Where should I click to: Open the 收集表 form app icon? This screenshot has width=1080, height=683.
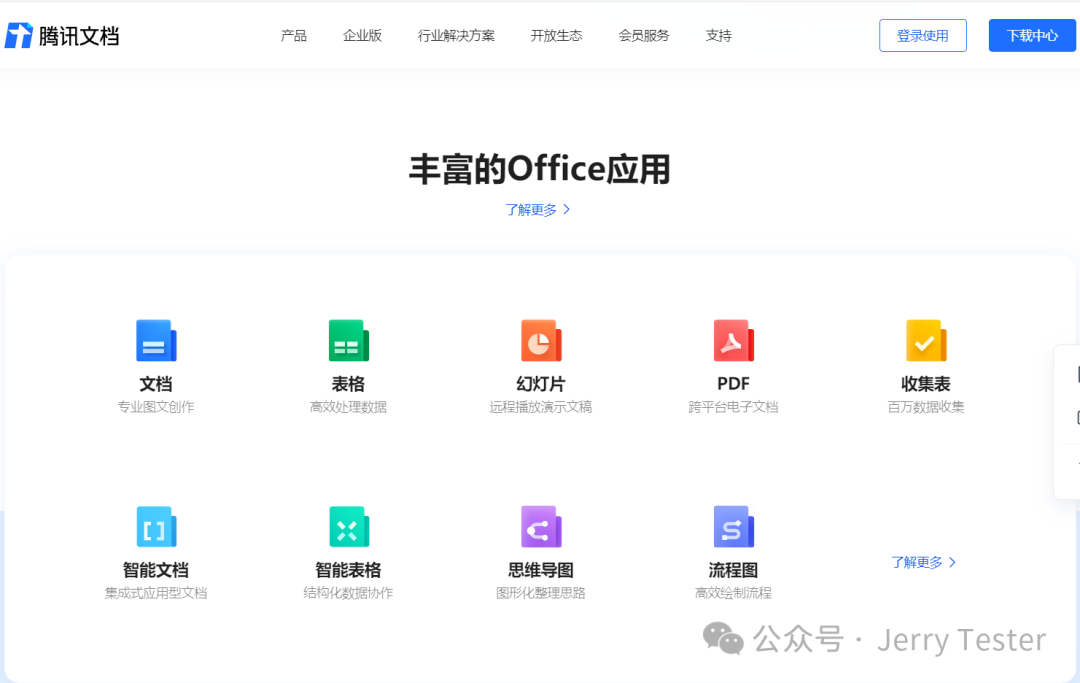click(926, 340)
